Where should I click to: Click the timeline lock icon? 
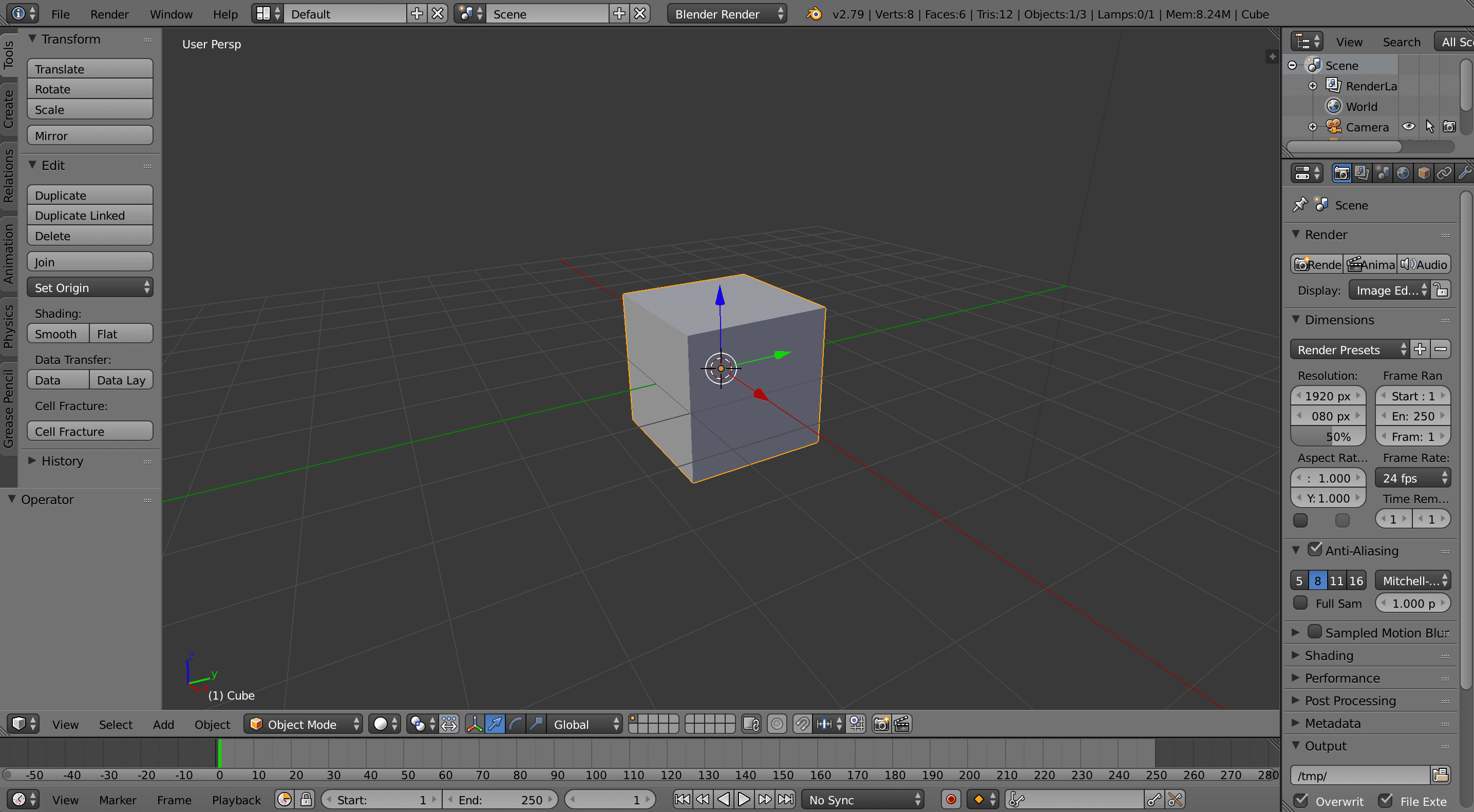point(307,799)
